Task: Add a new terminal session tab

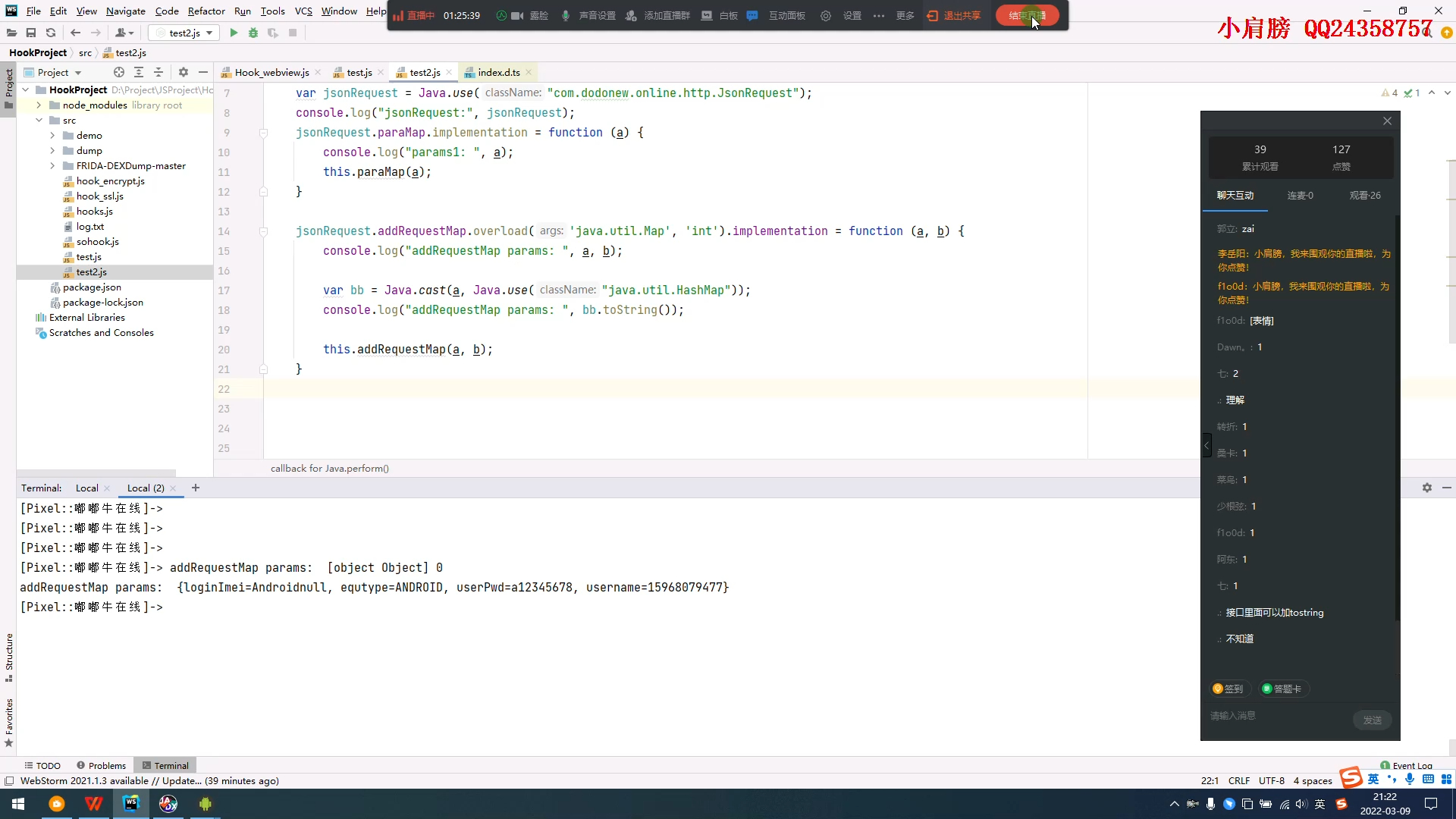Action: pyautogui.click(x=196, y=488)
